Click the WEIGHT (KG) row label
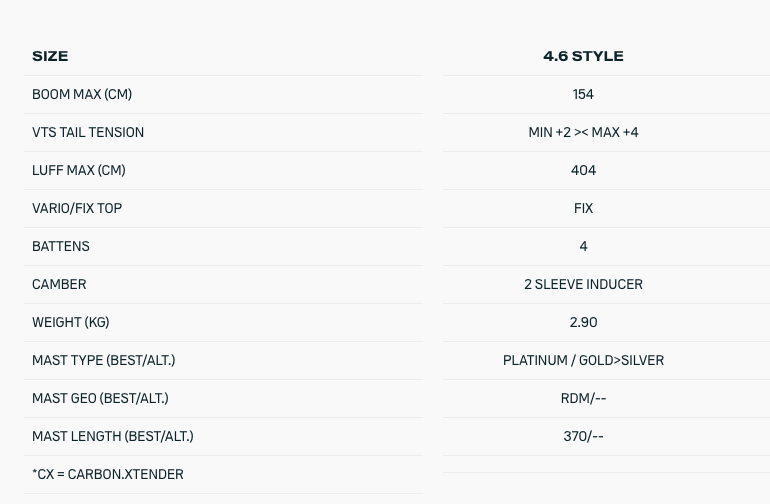This screenshot has height=504, width=770. point(71,322)
